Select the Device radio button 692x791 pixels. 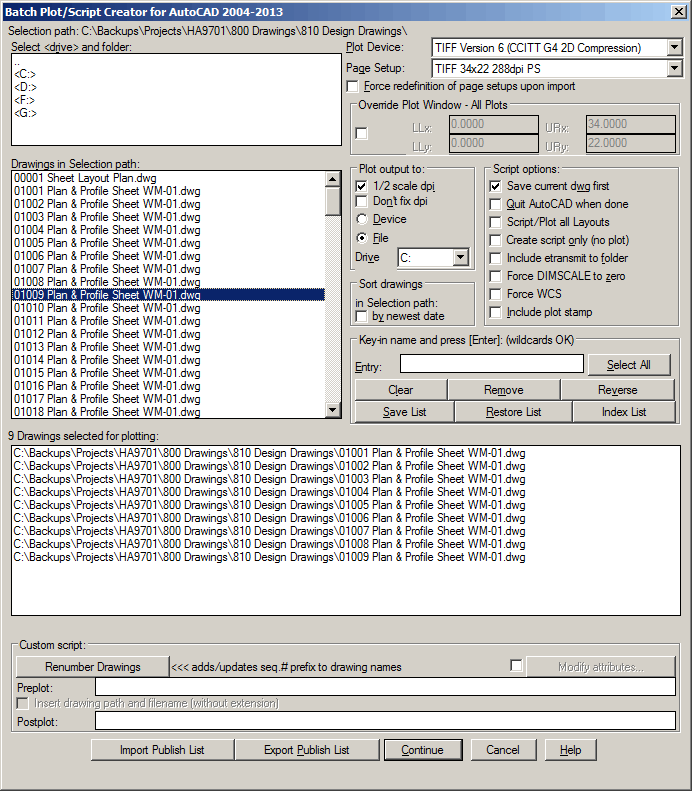[362, 219]
